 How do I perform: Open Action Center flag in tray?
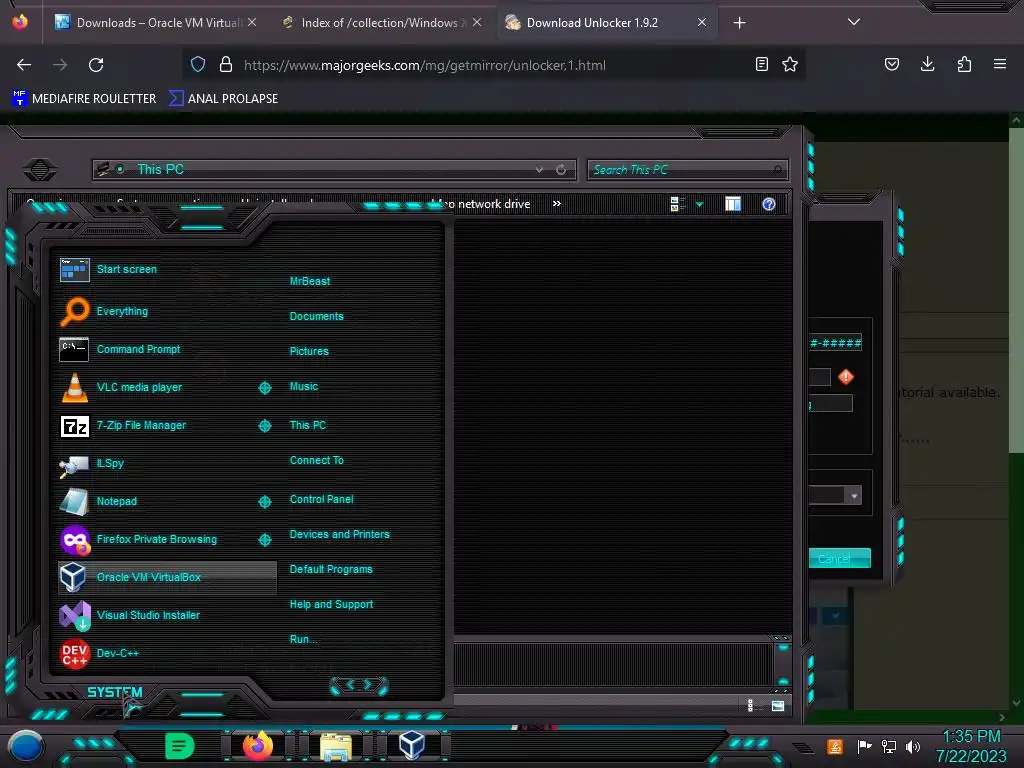(x=865, y=746)
